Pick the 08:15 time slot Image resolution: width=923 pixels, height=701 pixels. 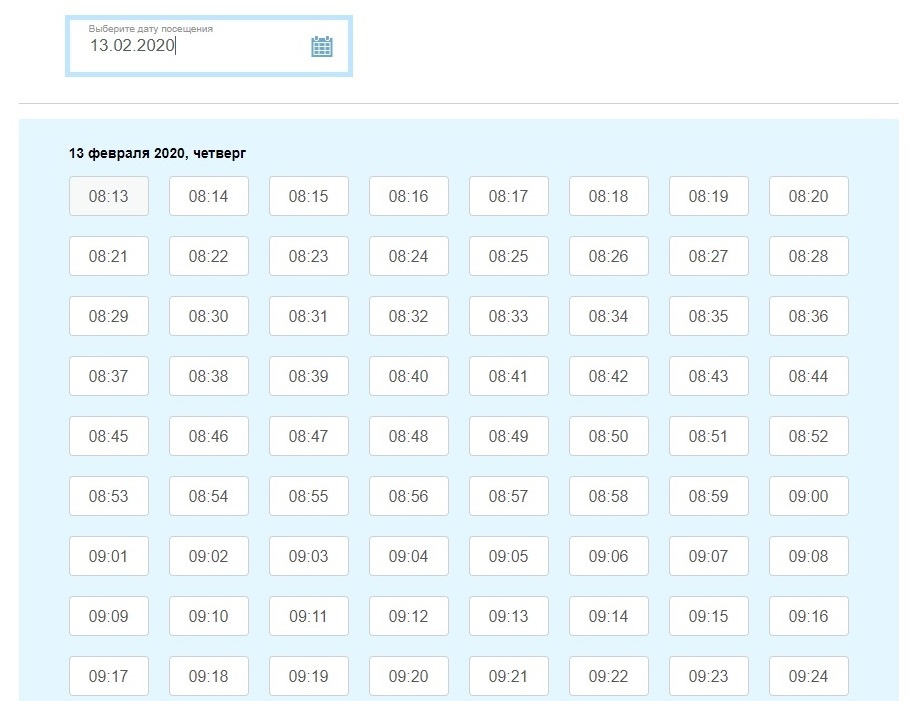[x=309, y=196]
